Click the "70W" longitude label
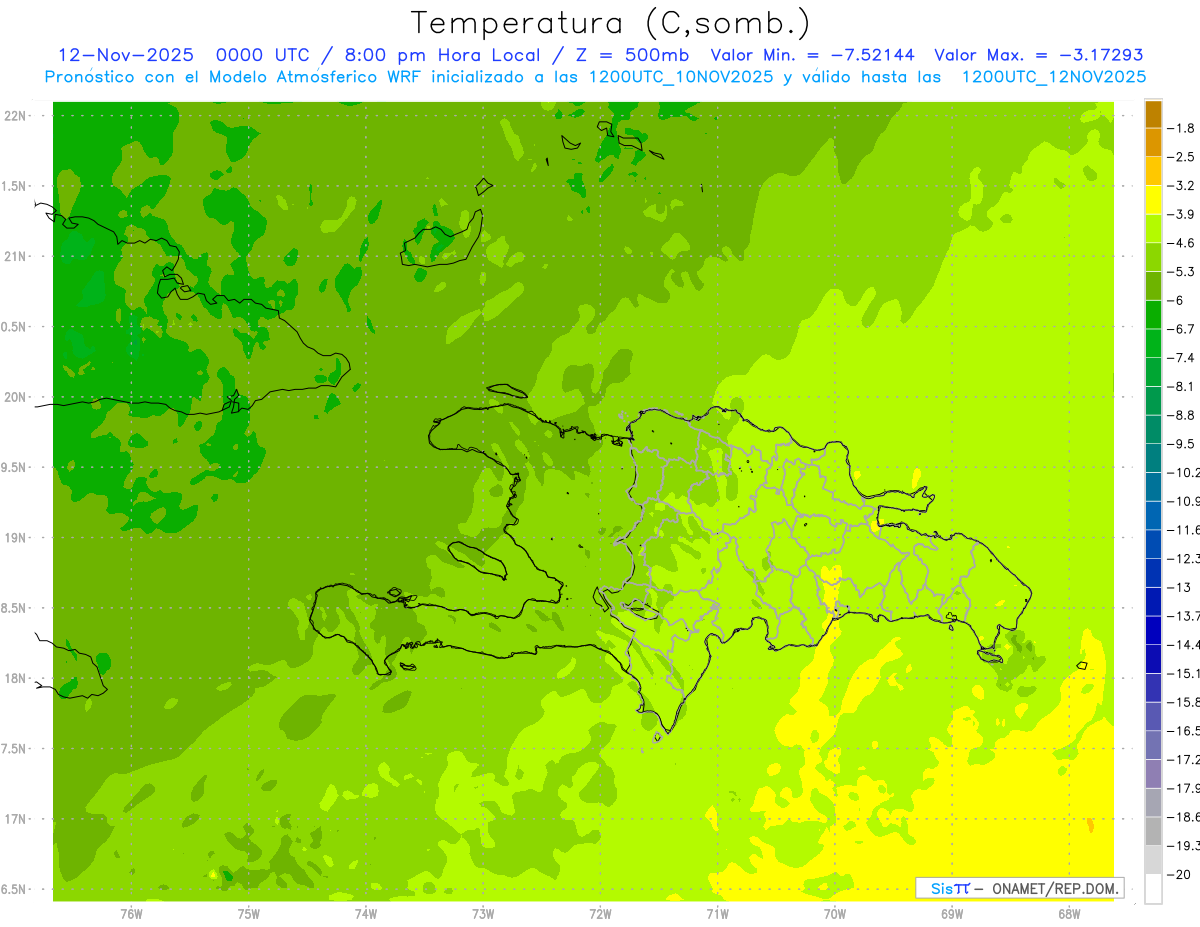 [835, 914]
